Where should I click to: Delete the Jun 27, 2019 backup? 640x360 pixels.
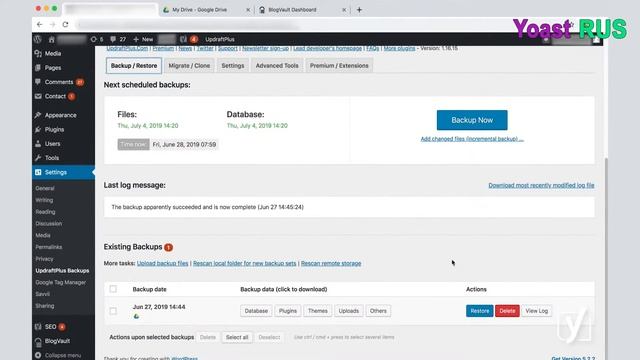pos(507,311)
